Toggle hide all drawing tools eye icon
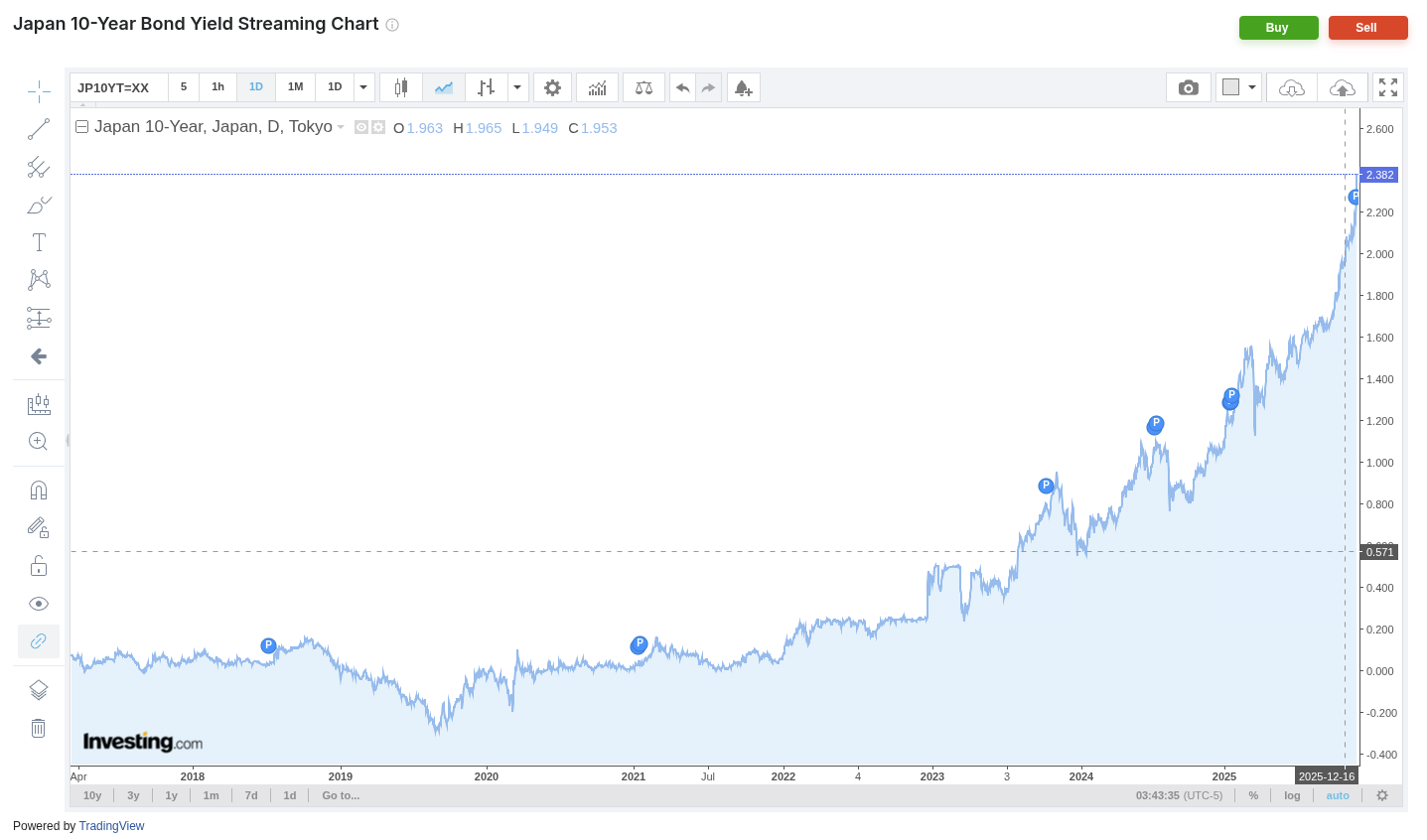The image size is (1427, 840). point(39,604)
